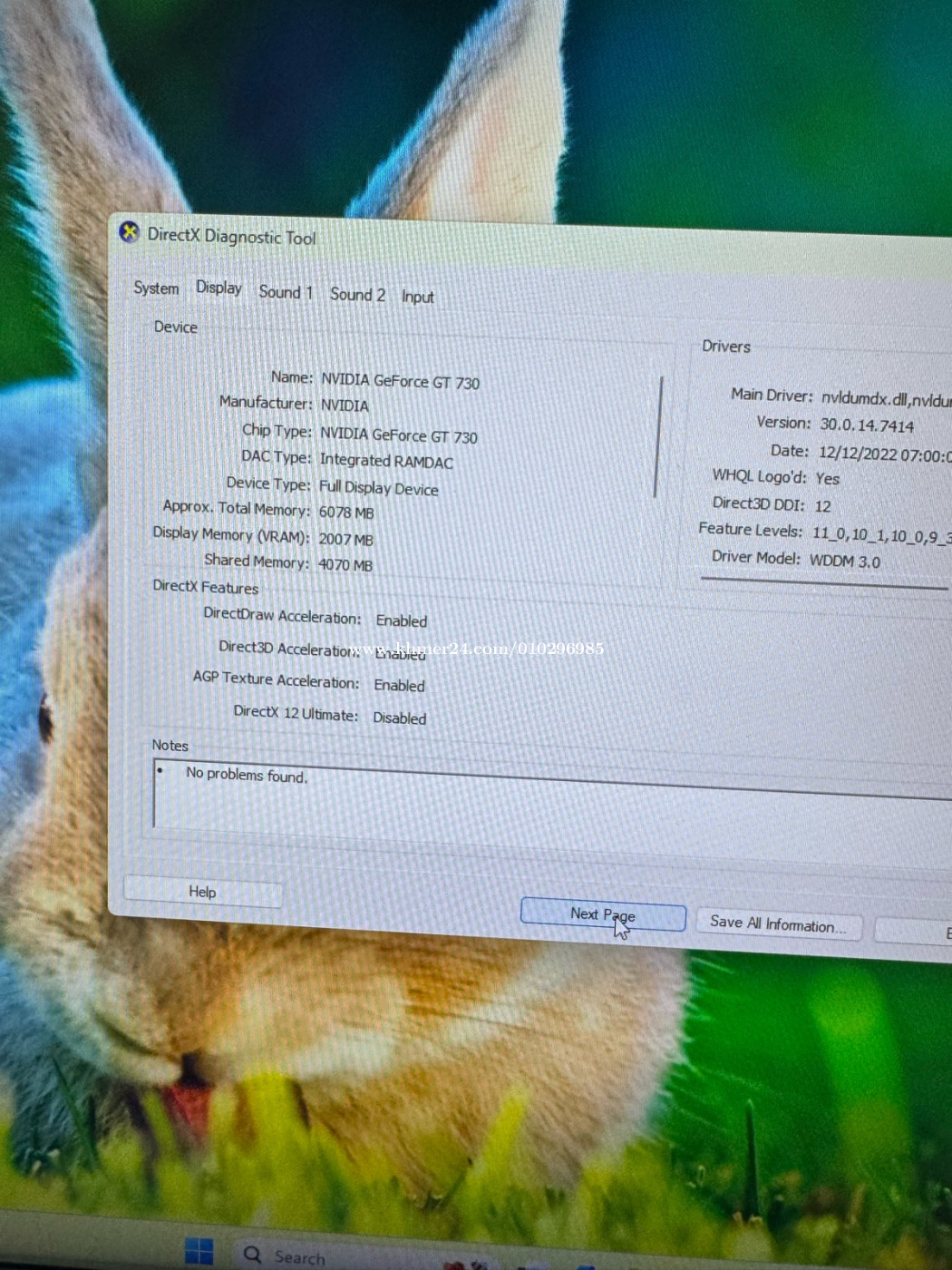
Task: Click the 'Drivers' section label
Action: 726,346
